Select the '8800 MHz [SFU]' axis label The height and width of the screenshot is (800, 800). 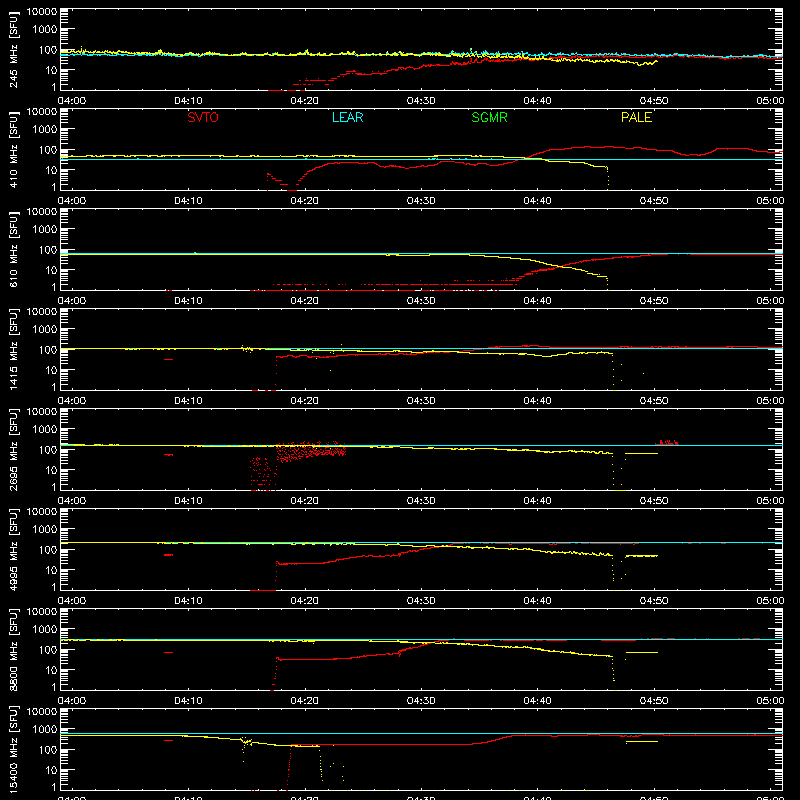14,649
